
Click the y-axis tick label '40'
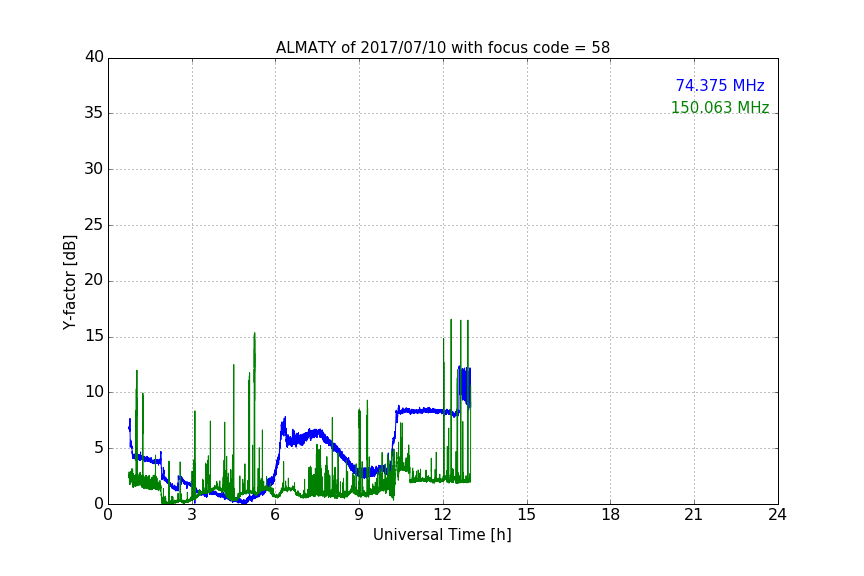pos(94,57)
